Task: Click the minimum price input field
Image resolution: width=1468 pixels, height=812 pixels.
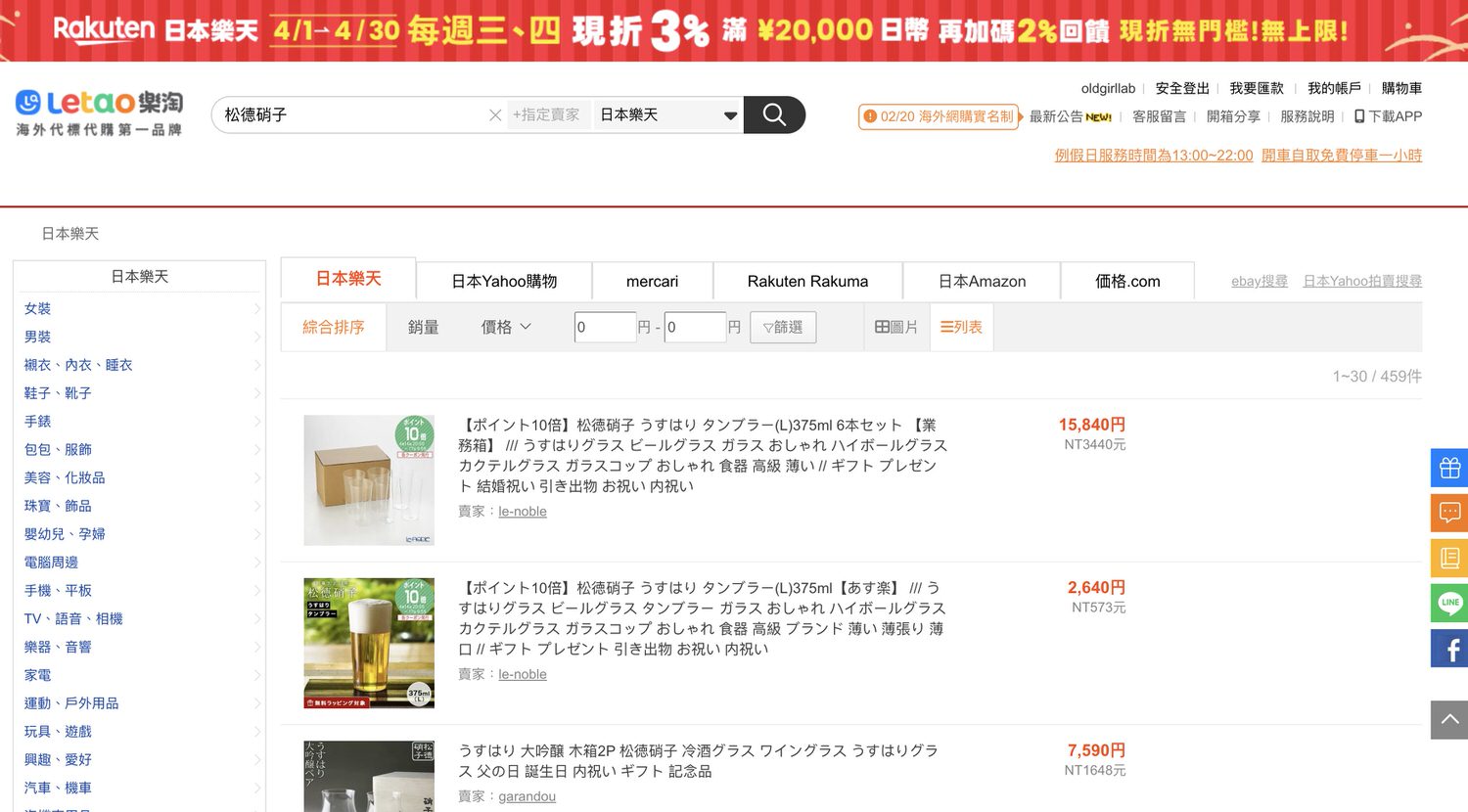Action: click(x=605, y=327)
